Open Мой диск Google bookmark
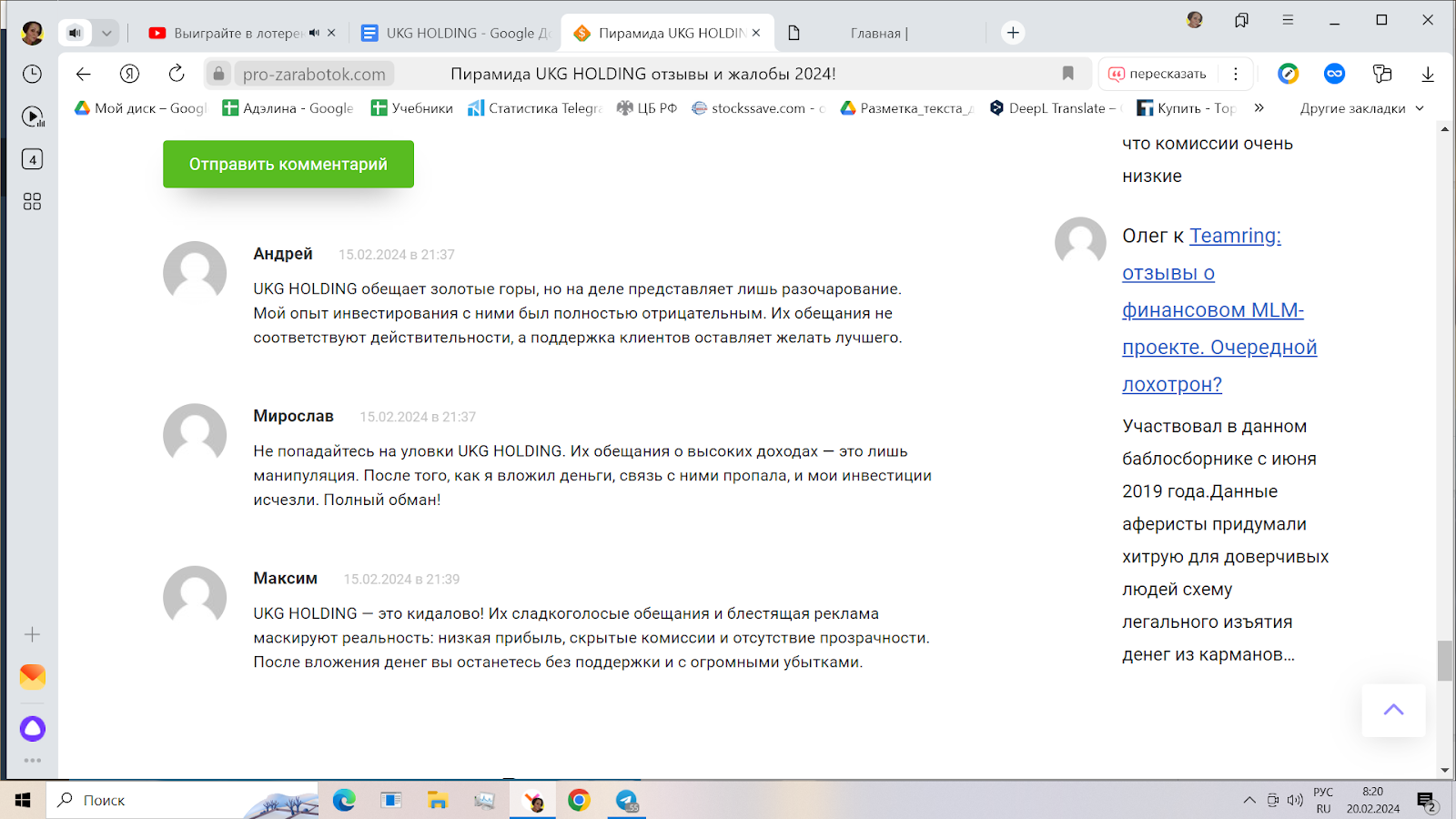This screenshot has width=1456, height=819. pyautogui.click(x=141, y=107)
